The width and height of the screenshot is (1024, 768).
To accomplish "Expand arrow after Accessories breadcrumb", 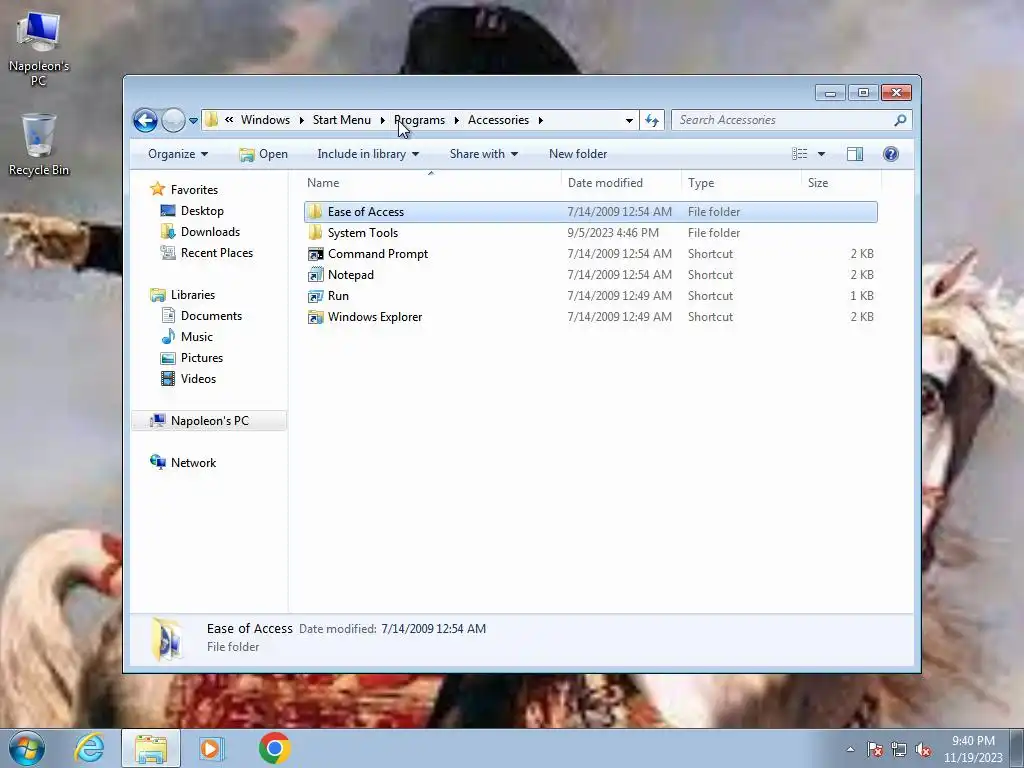I will click(541, 120).
